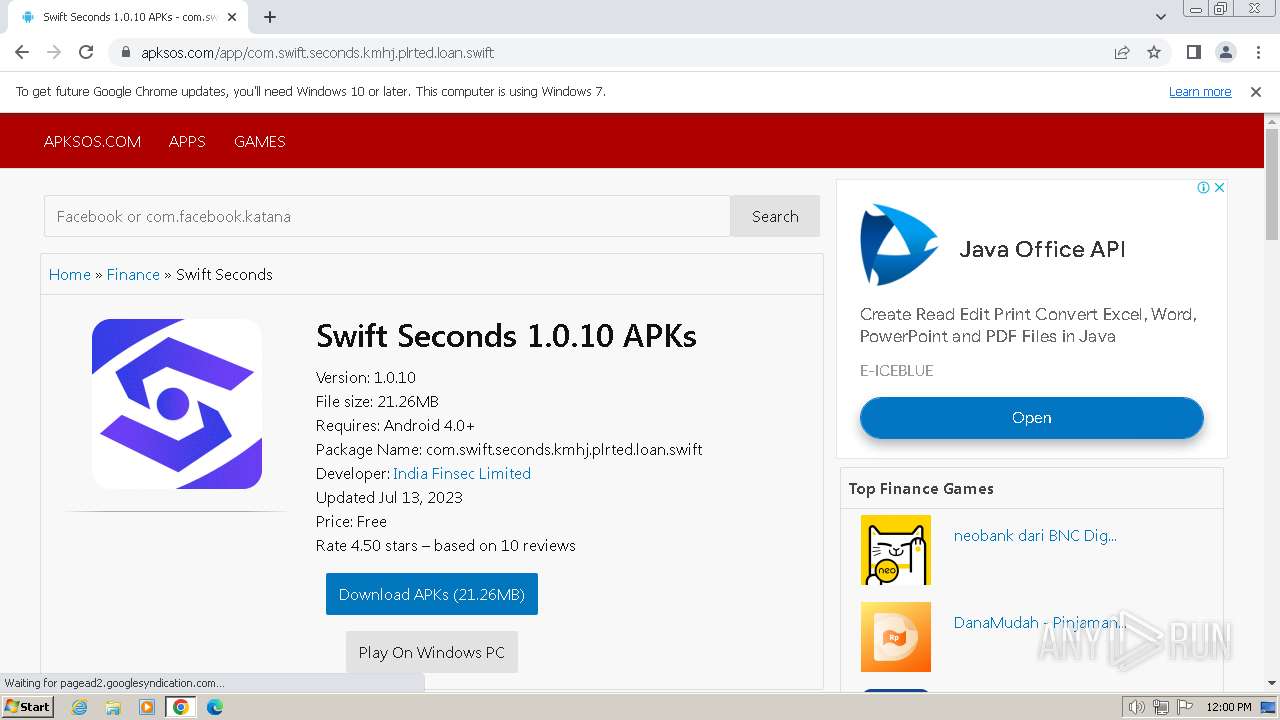This screenshot has height=720, width=1280.
Task: Click the Open button in the ad
Action: (x=1032, y=418)
